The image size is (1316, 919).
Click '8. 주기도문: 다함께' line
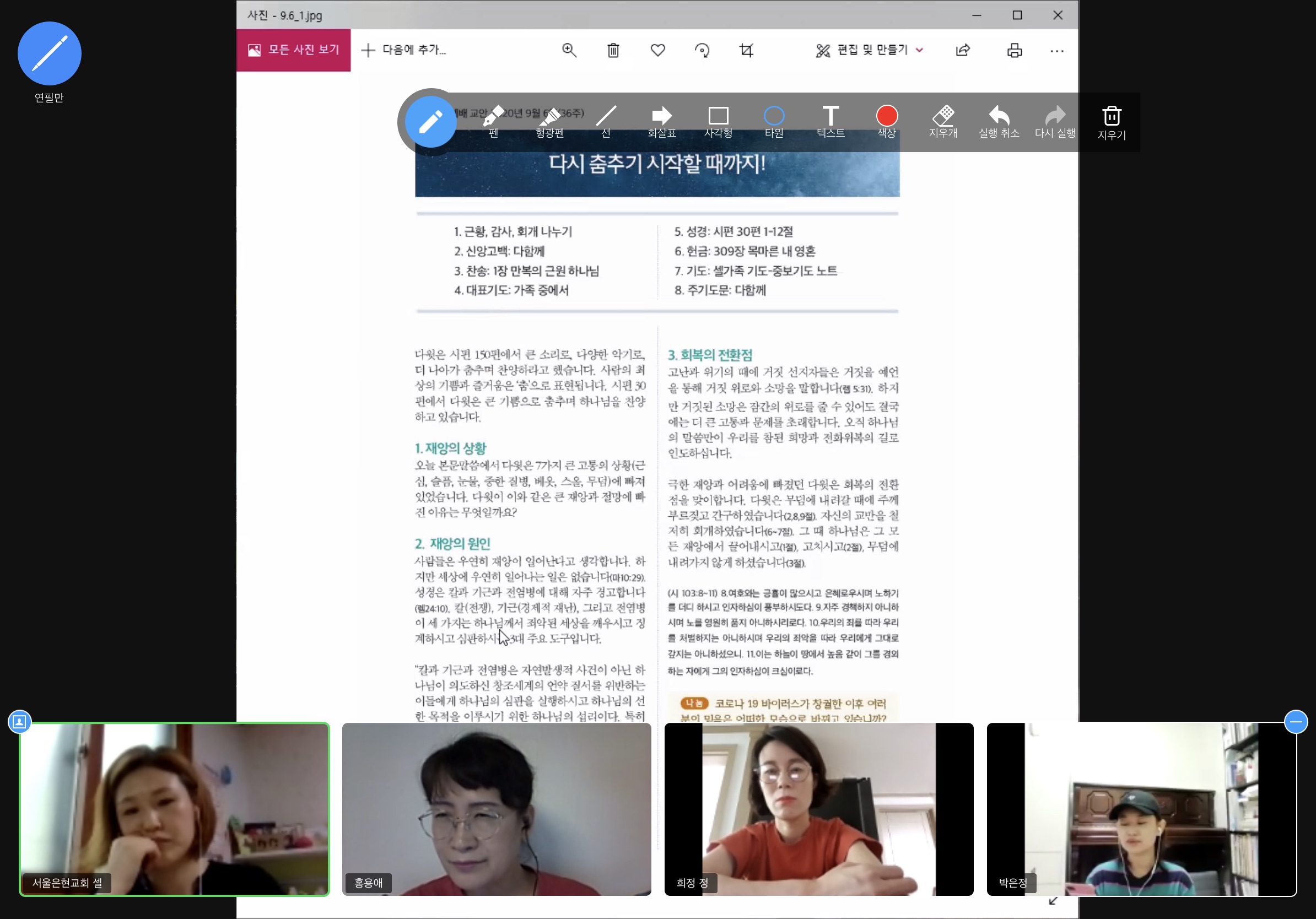720,290
